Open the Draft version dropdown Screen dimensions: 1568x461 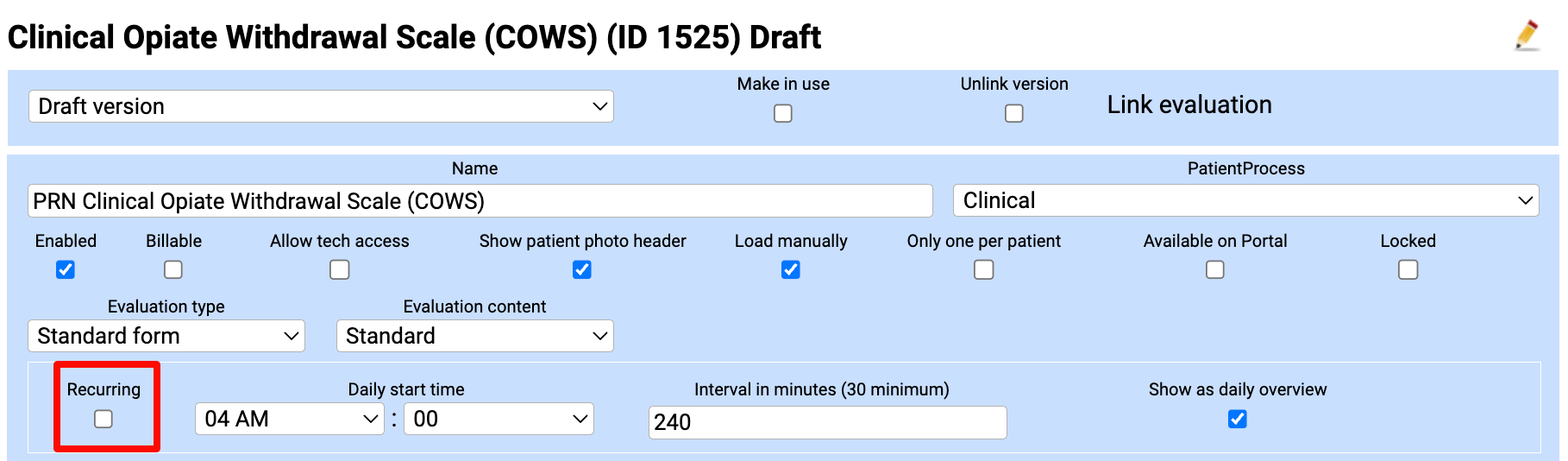click(x=320, y=106)
